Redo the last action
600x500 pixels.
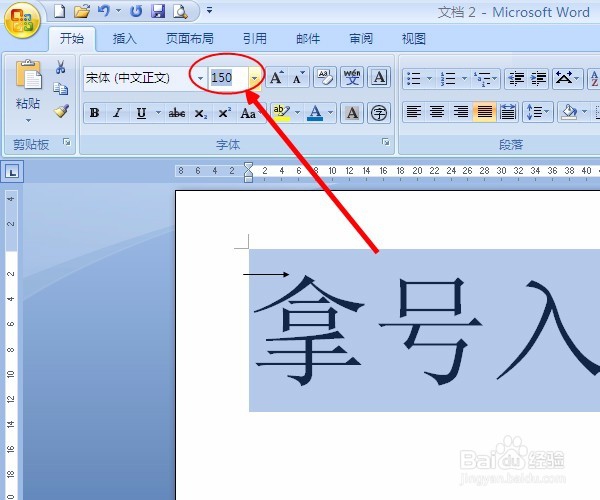click(x=136, y=11)
